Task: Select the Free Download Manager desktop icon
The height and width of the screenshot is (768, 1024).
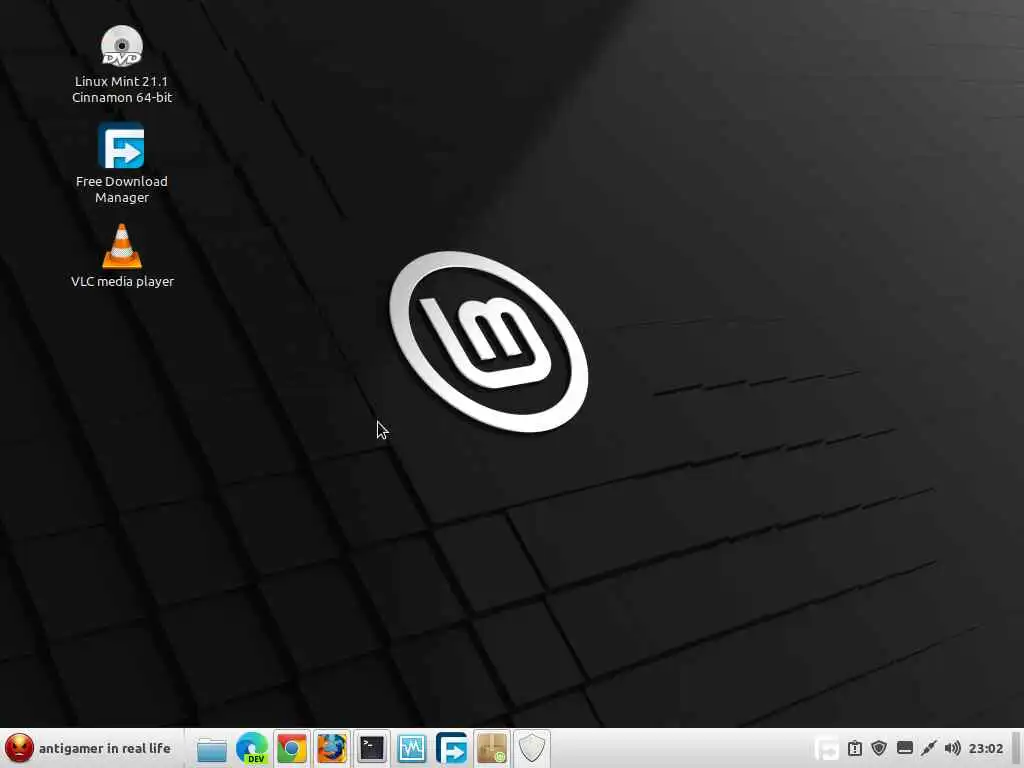Action: point(121,163)
